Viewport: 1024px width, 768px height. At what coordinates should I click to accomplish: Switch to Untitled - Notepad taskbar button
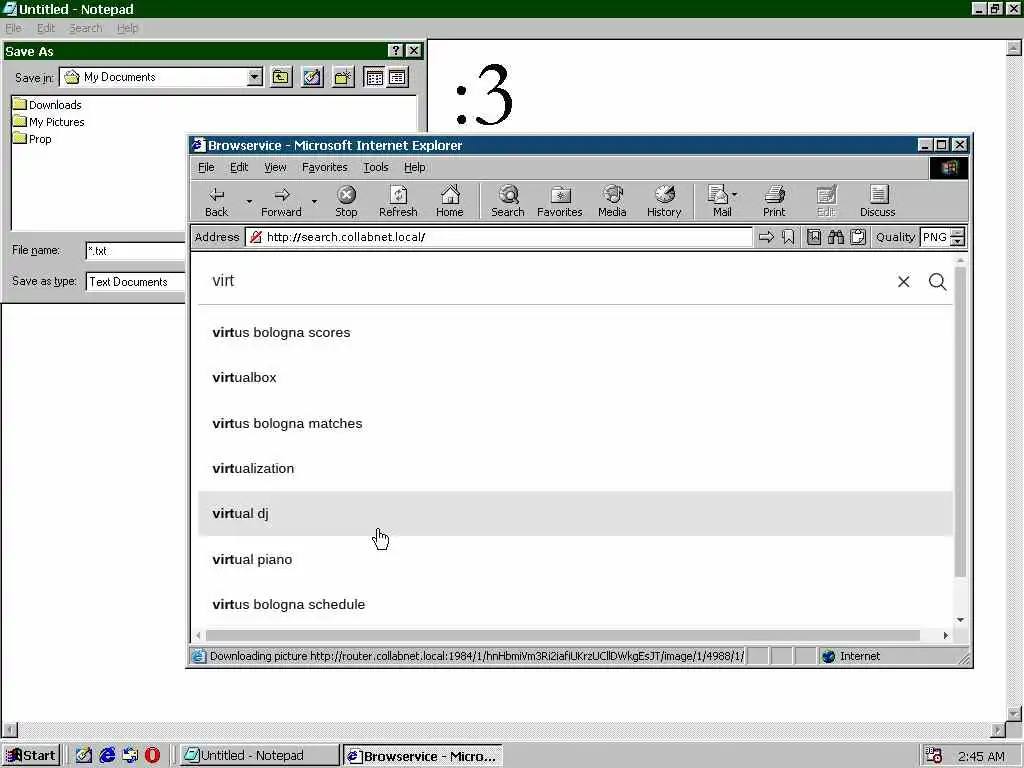260,756
